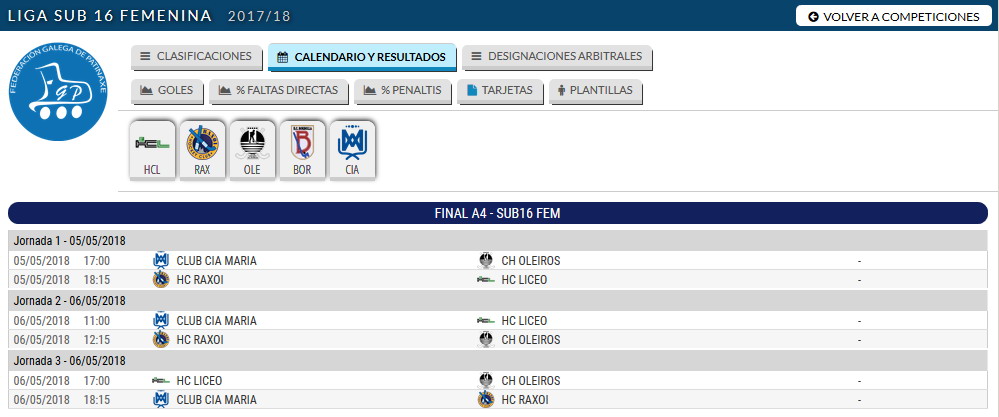This screenshot has width=999, height=417.
Task: Select the HCL team filter icon
Action: click(152, 151)
